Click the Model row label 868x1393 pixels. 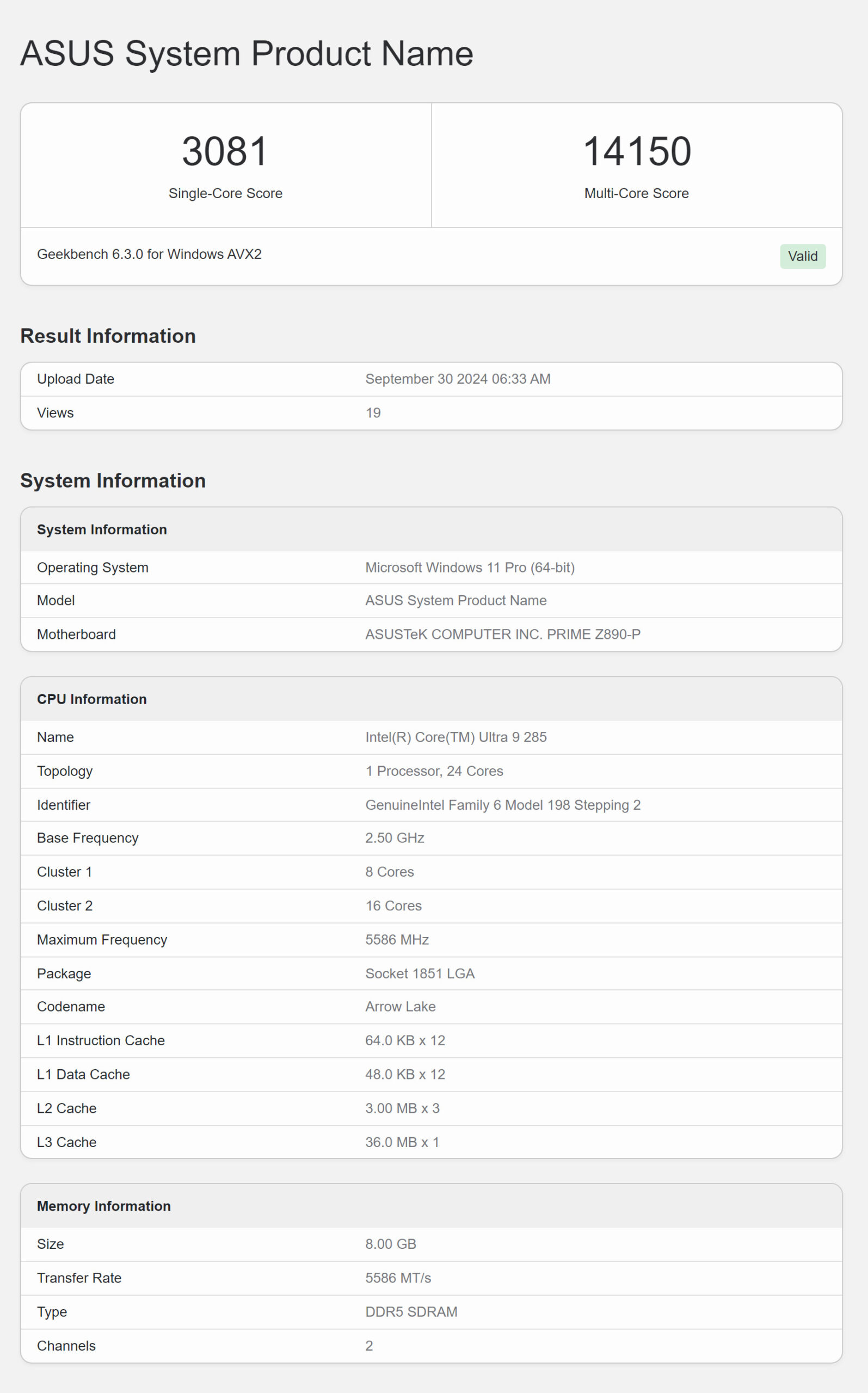click(x=56, y=600)
